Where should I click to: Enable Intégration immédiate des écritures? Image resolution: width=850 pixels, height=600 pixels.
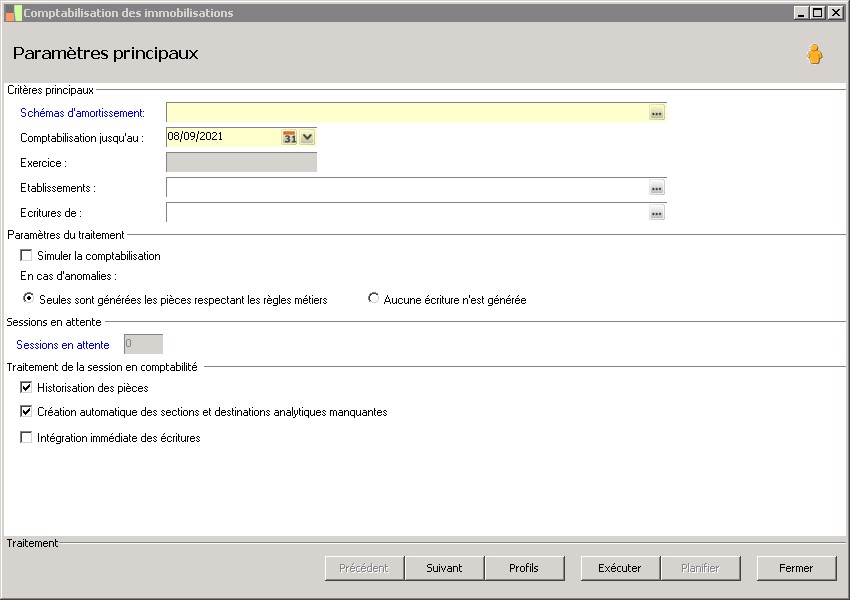[x=27, y=438]
